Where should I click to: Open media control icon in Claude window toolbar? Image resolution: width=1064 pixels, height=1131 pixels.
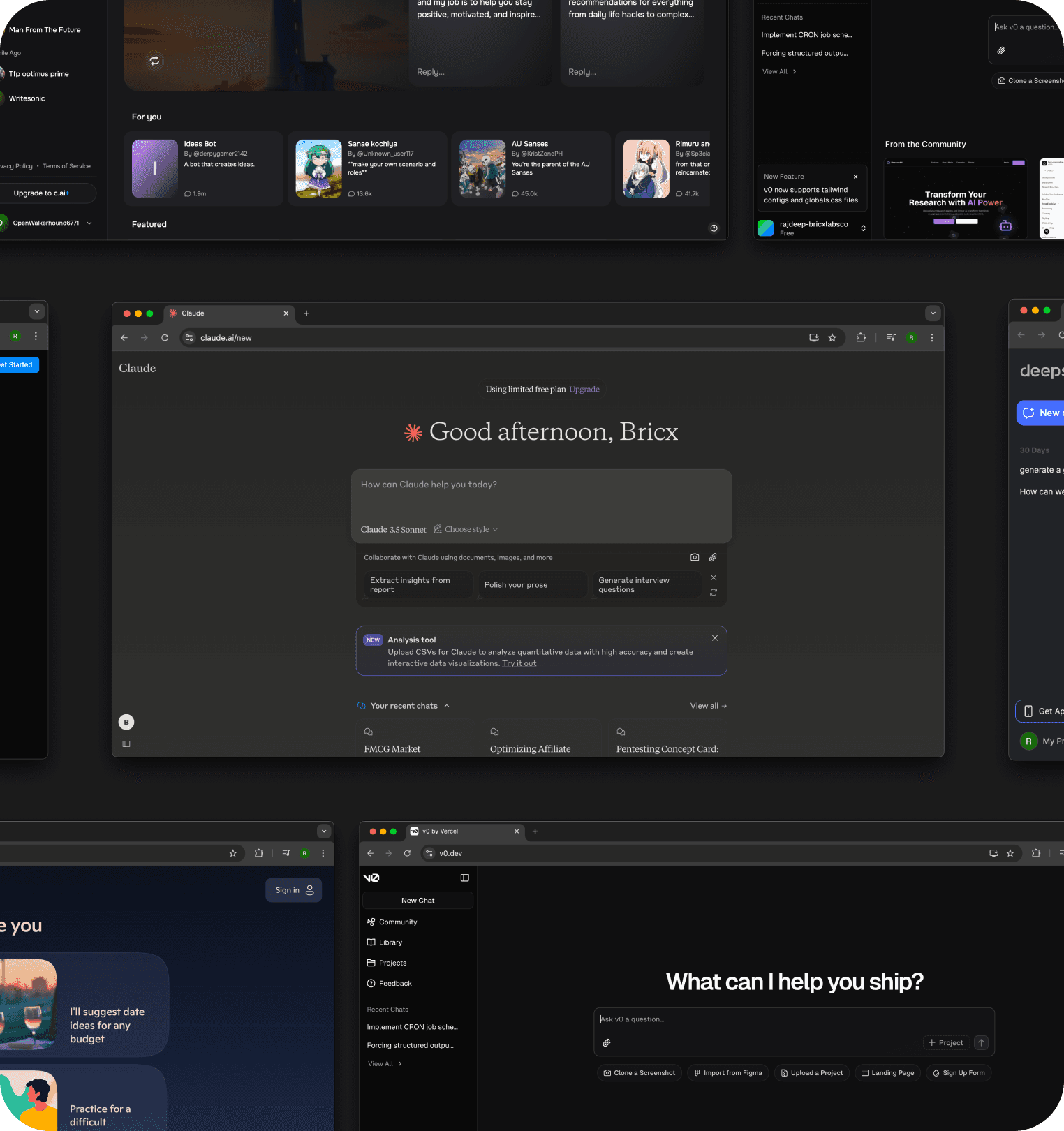(891, 338)
